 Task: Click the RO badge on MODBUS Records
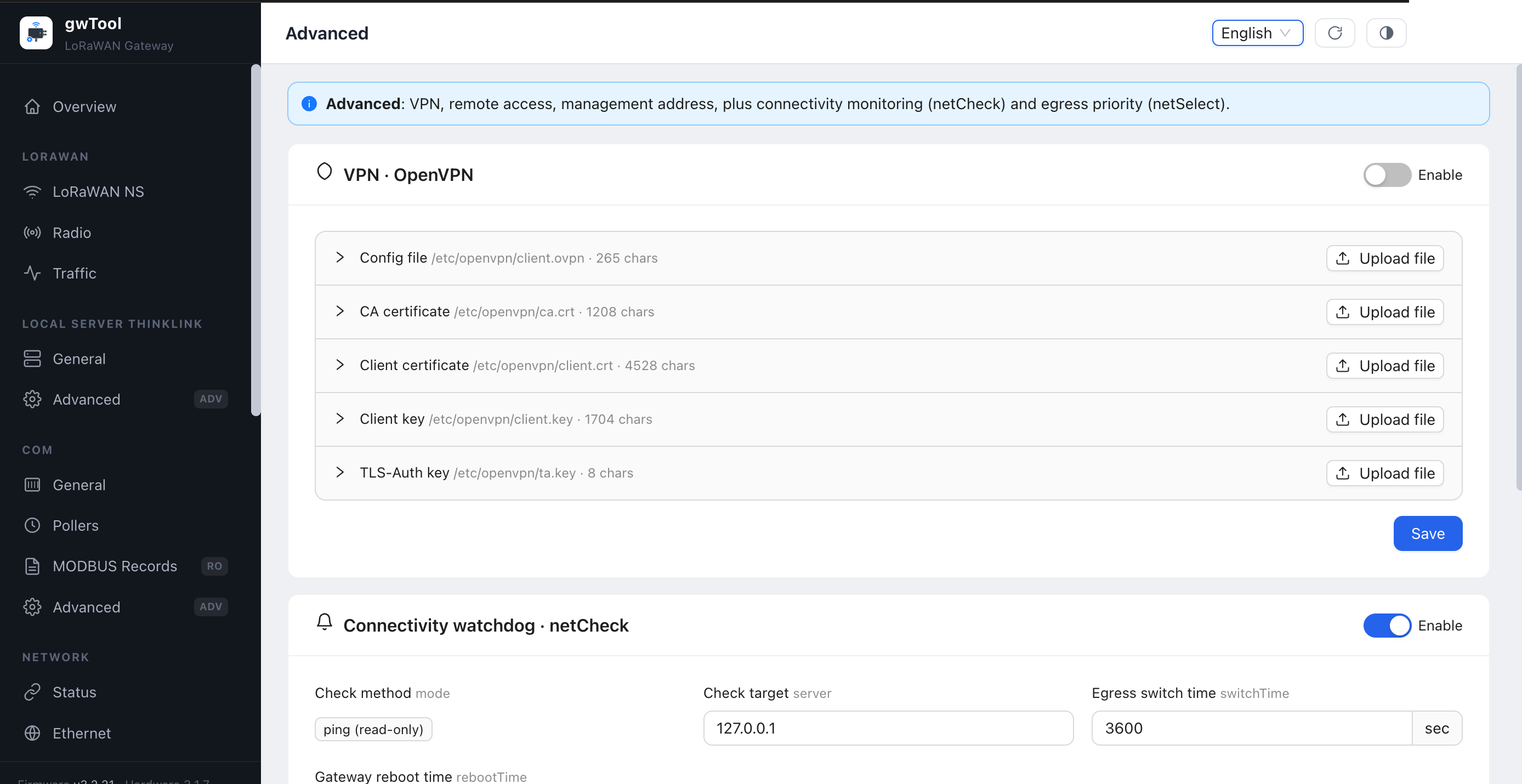tap(214, 566)
